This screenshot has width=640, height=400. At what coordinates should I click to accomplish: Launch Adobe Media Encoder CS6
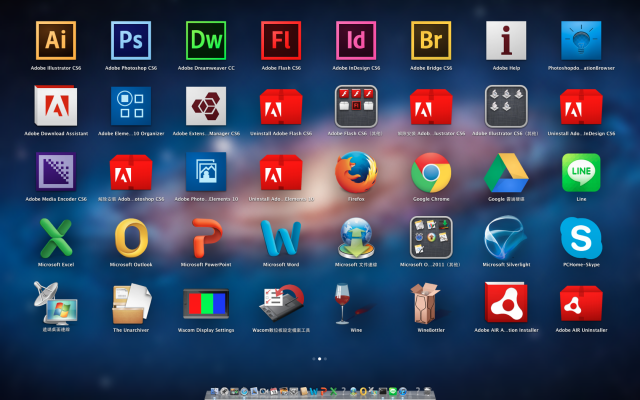[56, 171]
